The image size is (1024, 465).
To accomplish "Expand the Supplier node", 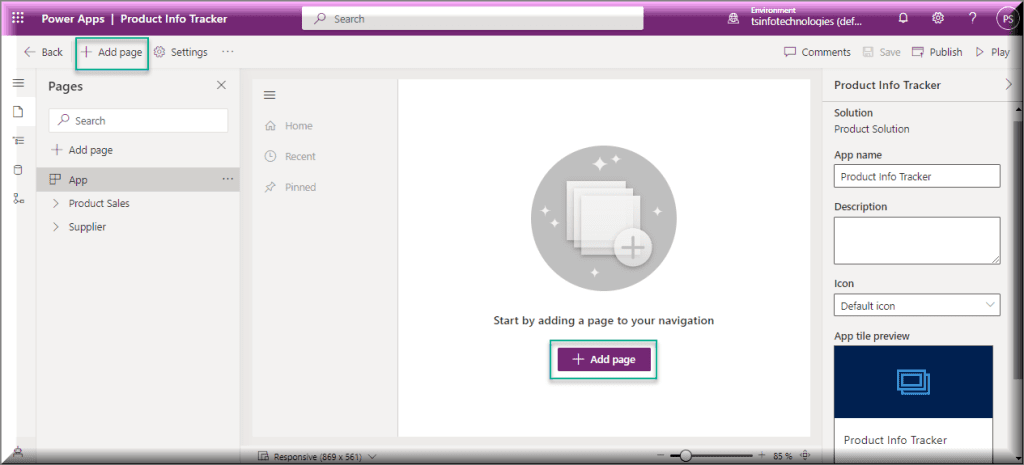I will [x=56, y=227].
